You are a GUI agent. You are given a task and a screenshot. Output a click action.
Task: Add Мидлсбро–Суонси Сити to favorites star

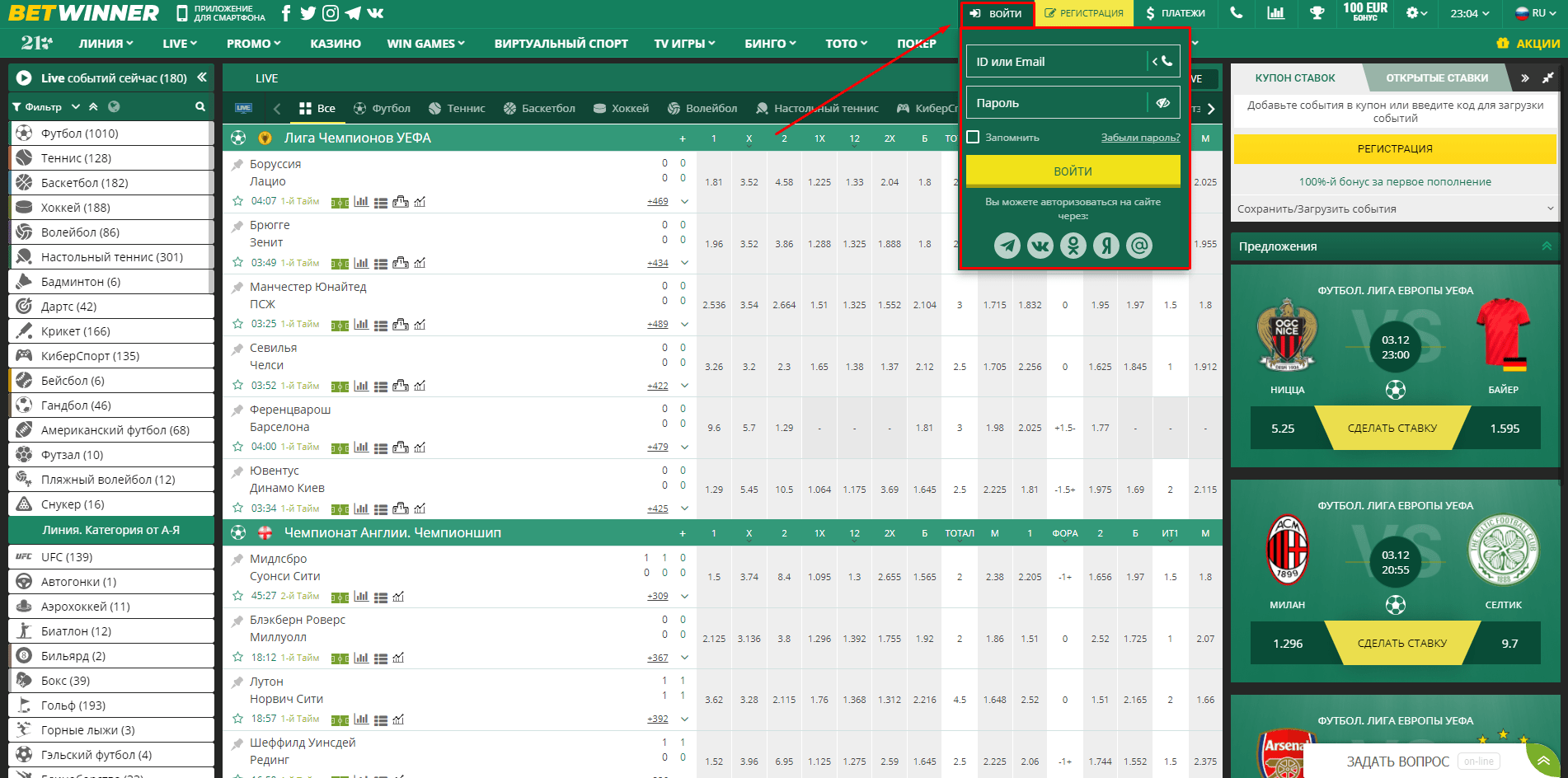coord(238,596)
